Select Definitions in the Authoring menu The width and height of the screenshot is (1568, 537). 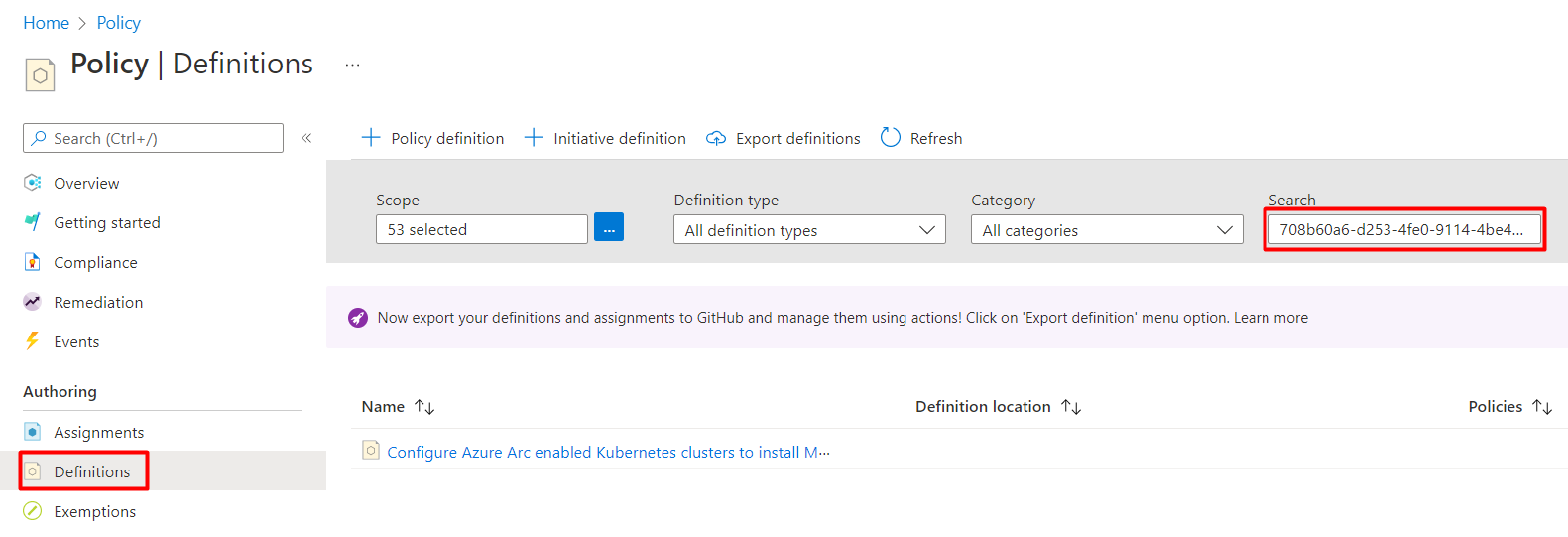click(91, 472)
